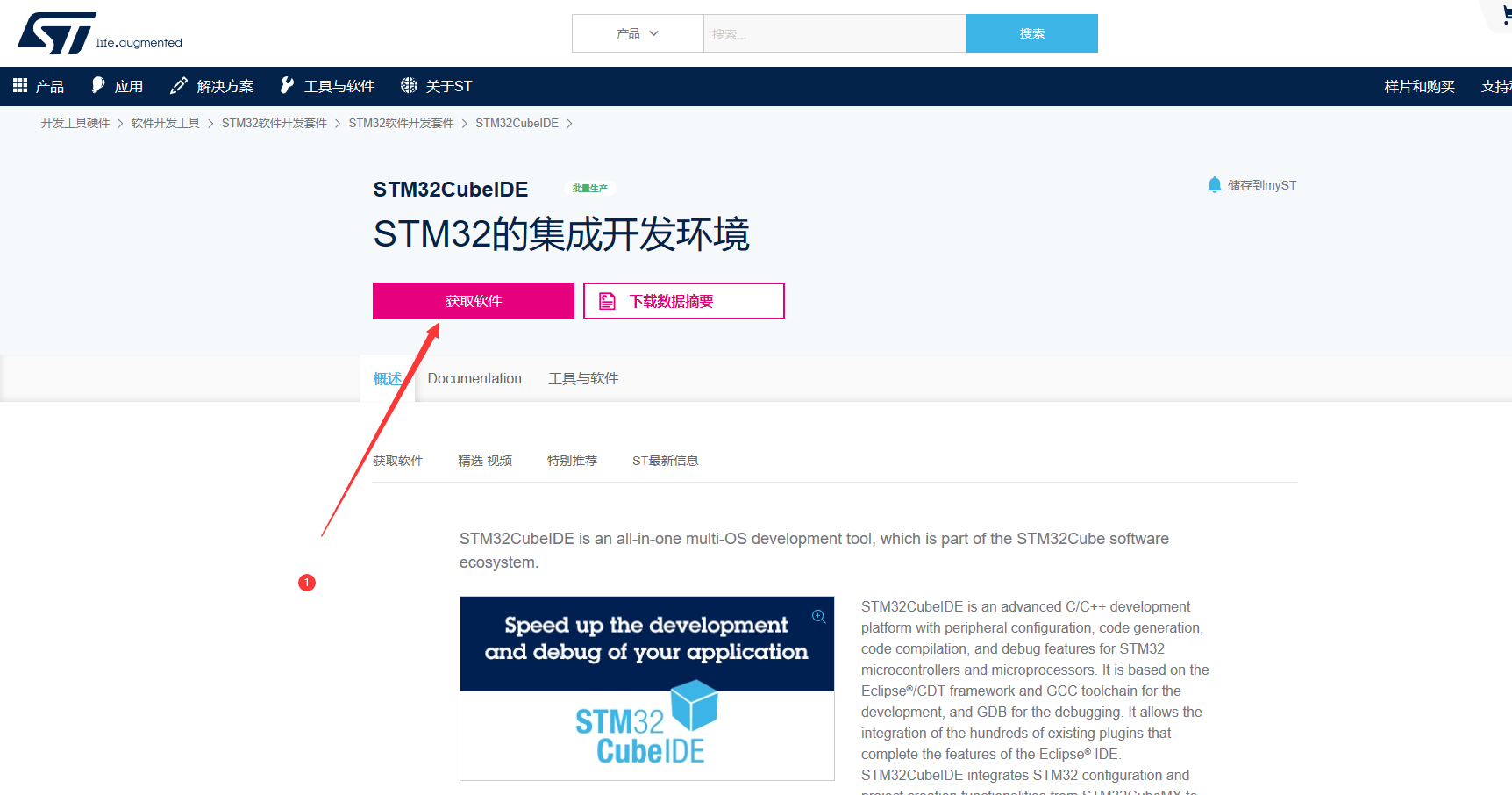The height and width of the screenshot is (795, 1512).
Task: Go to 软件开发工具 breadcrumb
Action: click(166, 123)
